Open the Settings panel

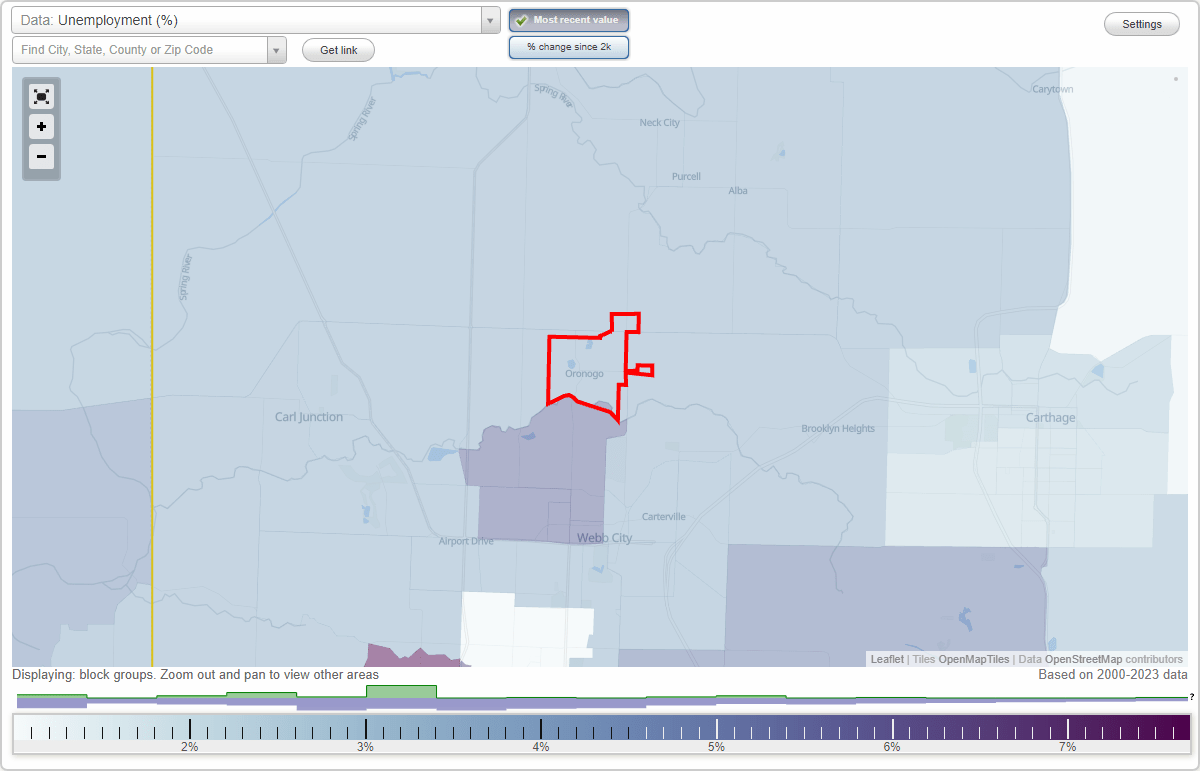coord(1141,23)
